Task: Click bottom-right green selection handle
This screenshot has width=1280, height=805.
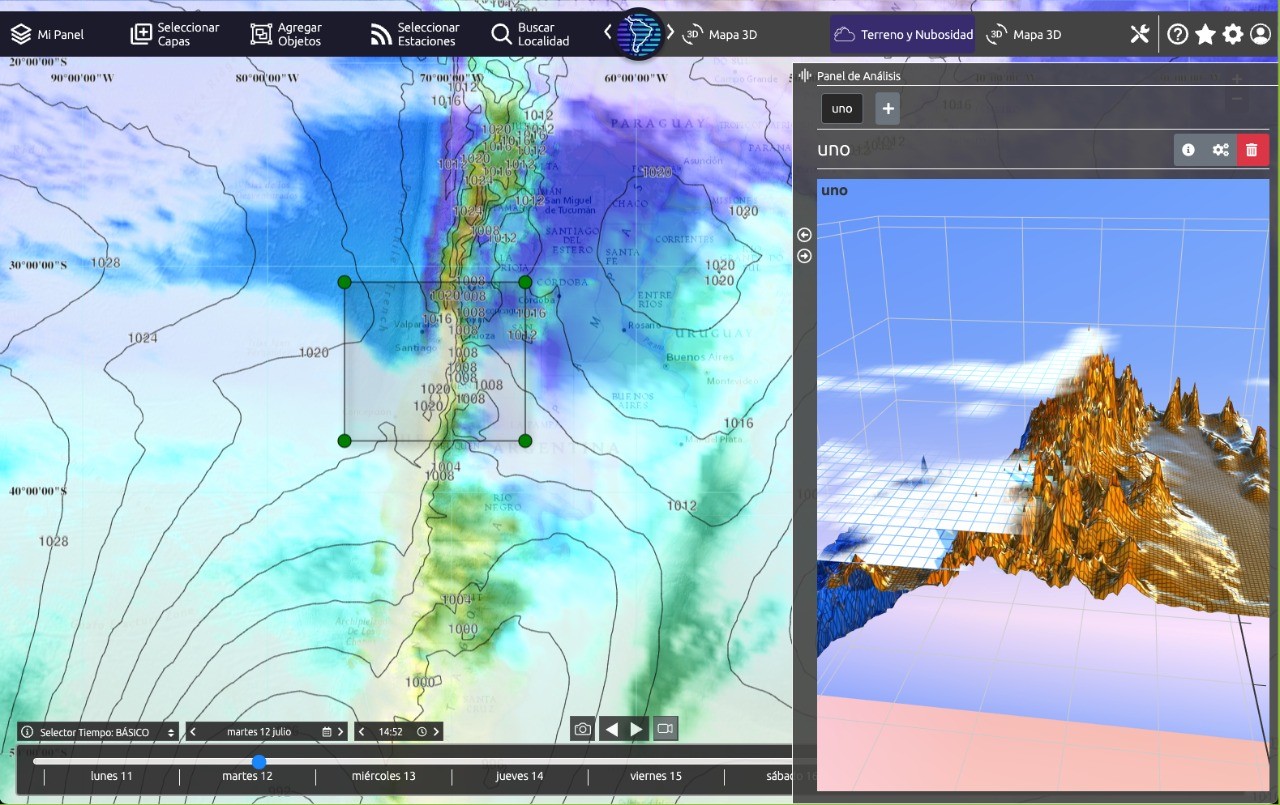Action: pyautogui.click(x=525, y=440)
